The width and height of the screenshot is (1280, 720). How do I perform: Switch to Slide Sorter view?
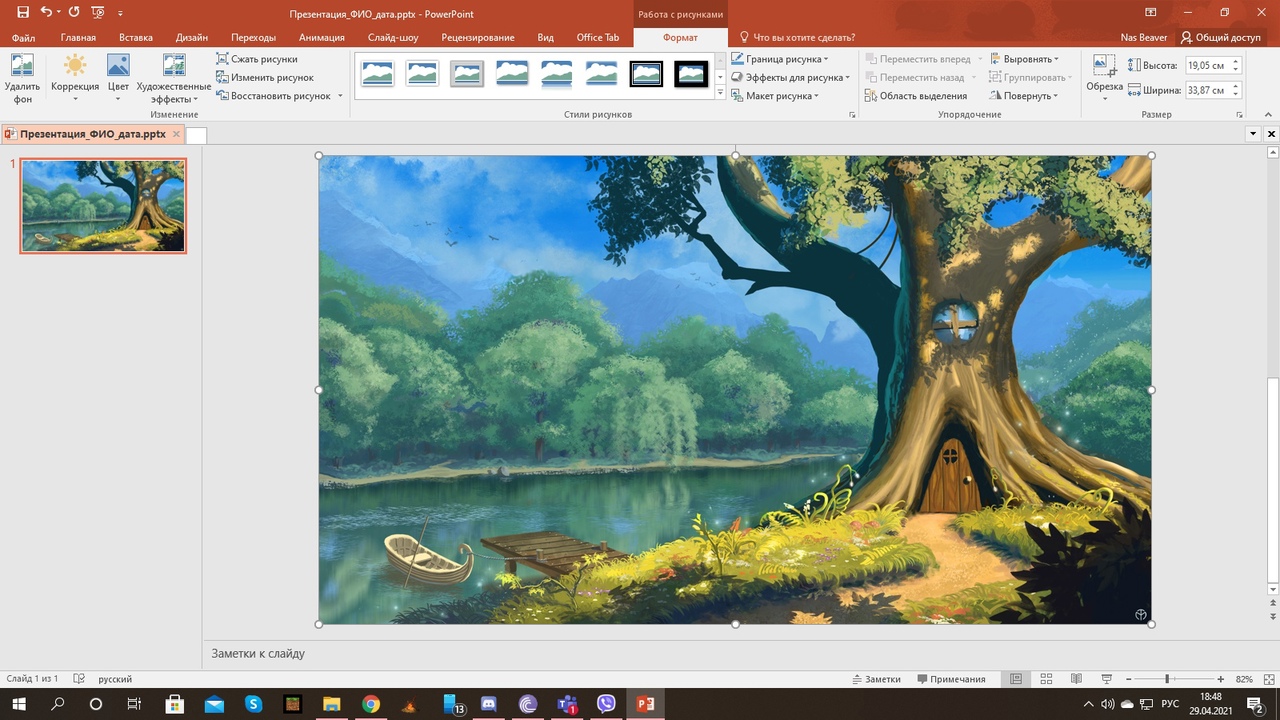click(x=1046, y=679)
